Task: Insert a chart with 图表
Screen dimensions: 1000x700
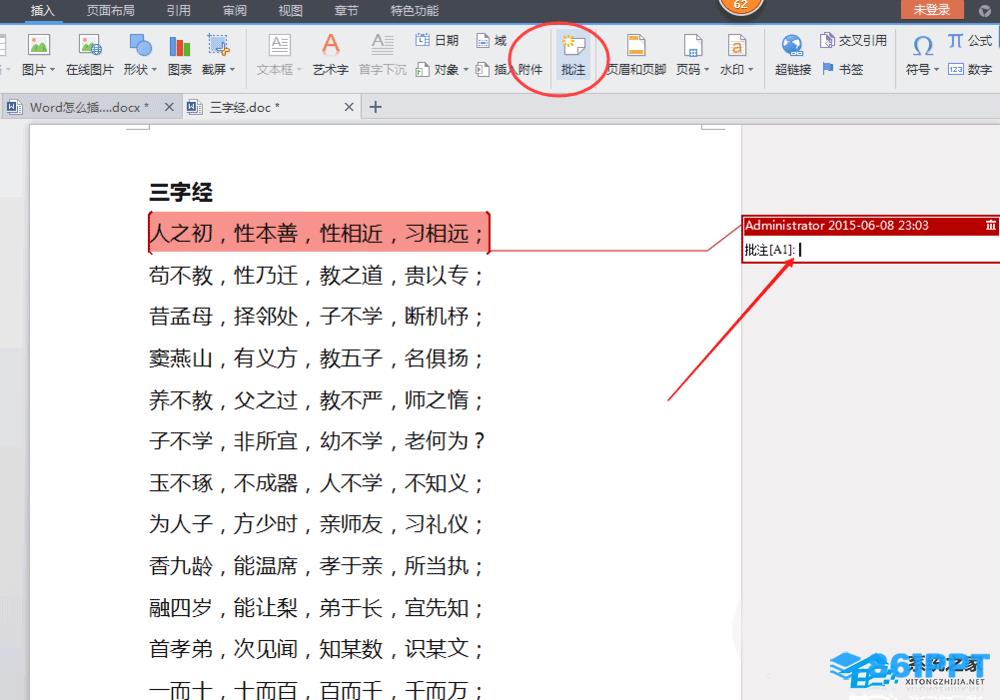Action: 180,55
